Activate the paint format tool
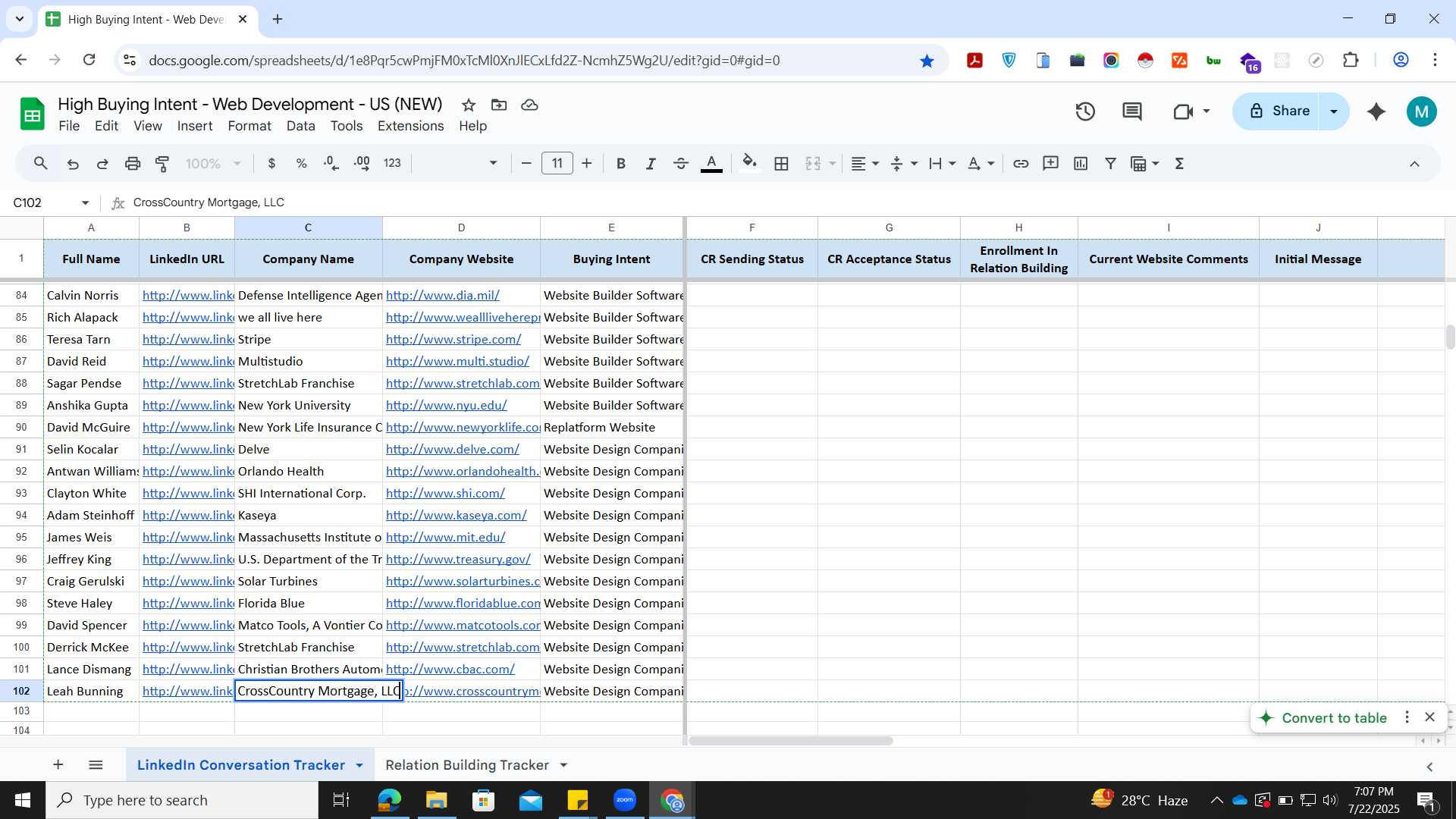The image size is (1456, 819). (162, 163)
